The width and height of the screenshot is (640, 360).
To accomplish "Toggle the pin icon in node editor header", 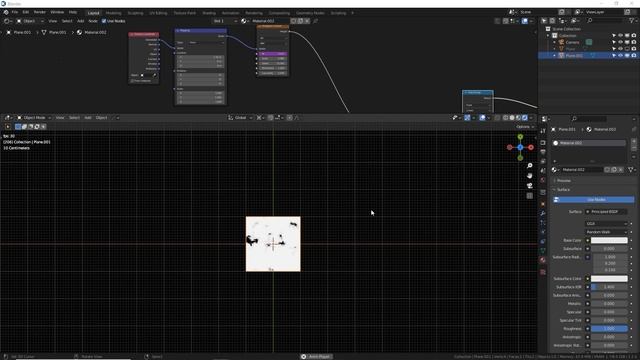I will coord(315,21).
